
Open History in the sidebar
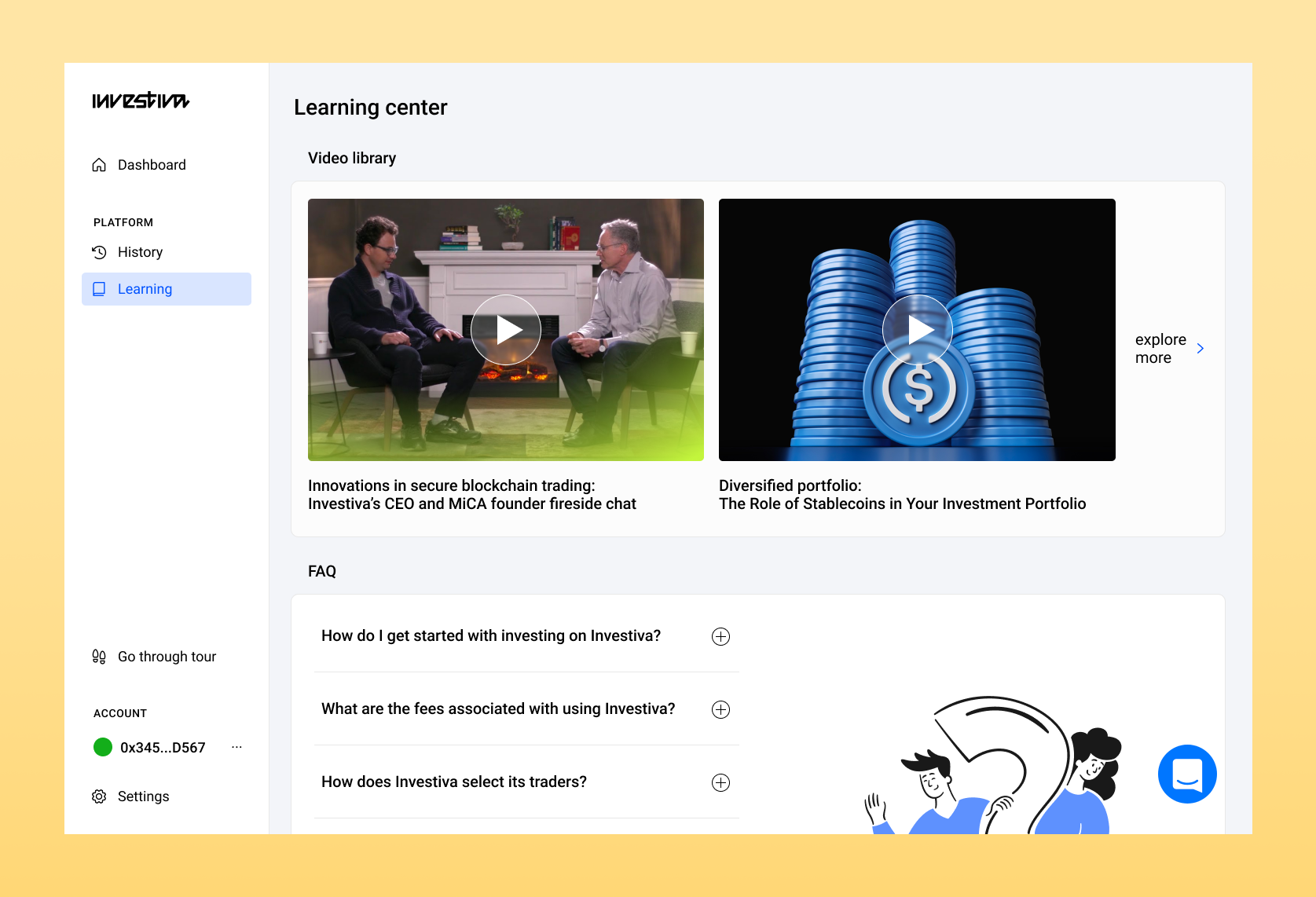(x=140, y=252)
